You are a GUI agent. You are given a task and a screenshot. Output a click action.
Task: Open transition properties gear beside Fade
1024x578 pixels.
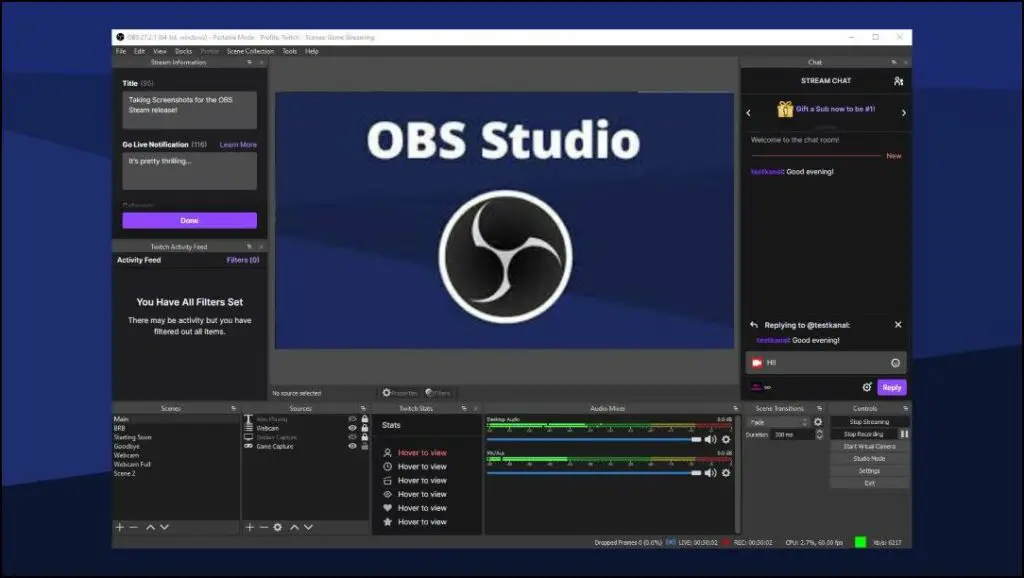tap(818, 422)
